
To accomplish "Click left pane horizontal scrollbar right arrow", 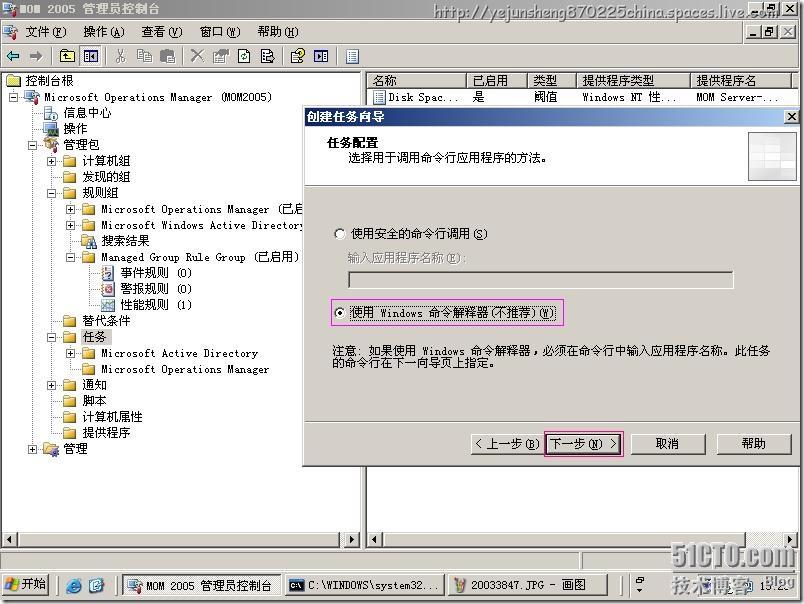I will 351,539.
